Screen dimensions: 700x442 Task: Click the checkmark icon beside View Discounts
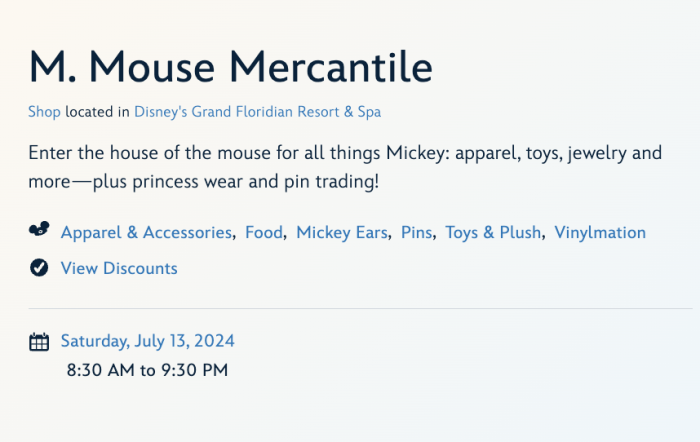[39, 268]
